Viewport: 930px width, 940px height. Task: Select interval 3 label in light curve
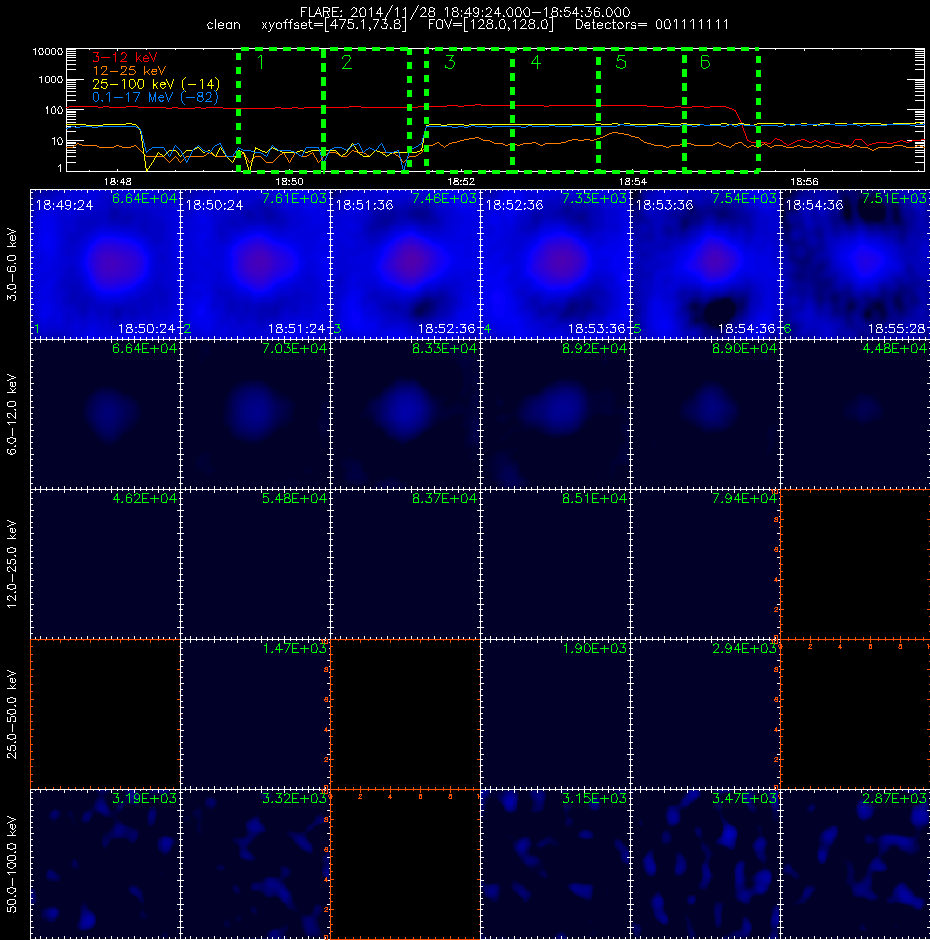(450, 62)
